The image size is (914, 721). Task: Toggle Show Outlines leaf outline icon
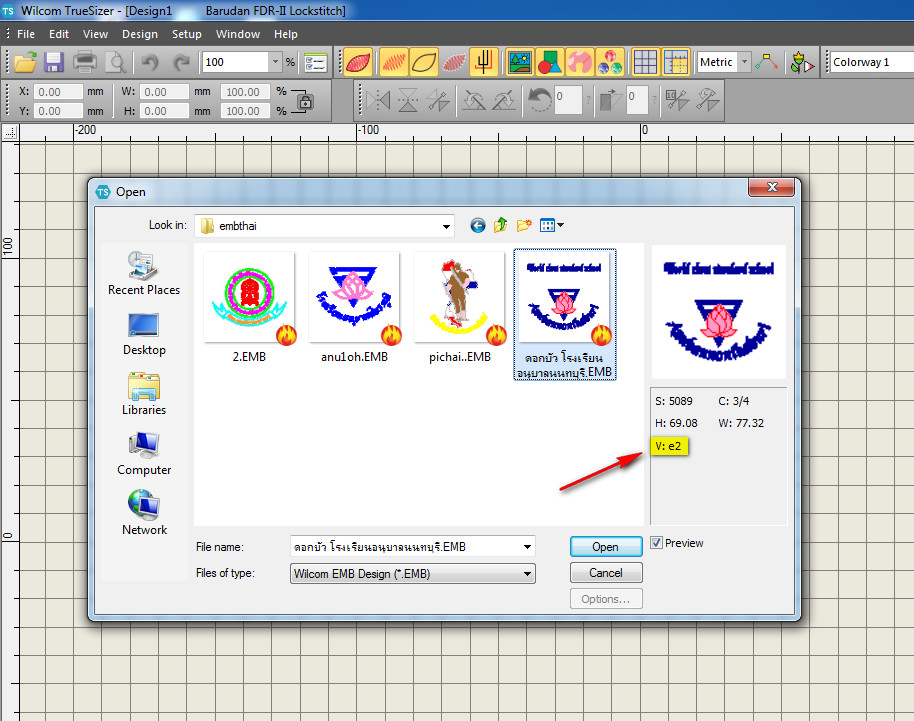pyautogui.click(x=424, y=62)
